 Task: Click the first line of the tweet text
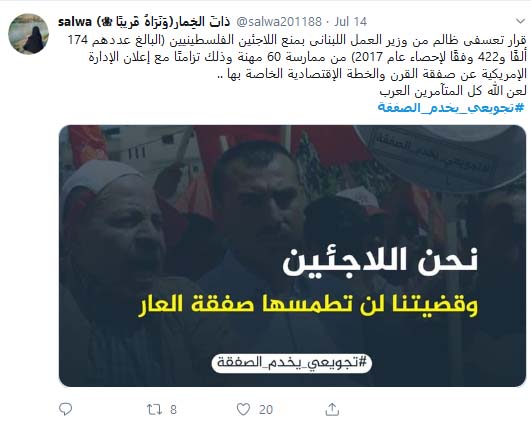(297, 40)
